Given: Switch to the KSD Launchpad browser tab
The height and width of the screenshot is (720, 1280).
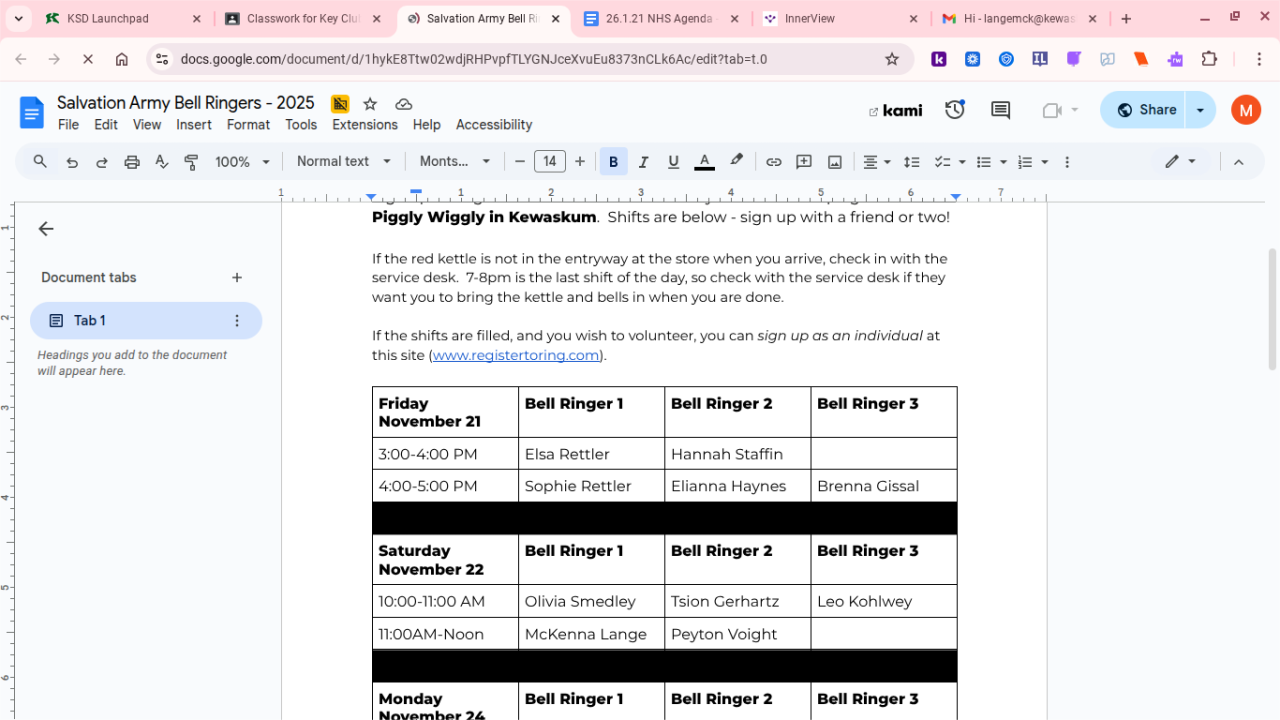Looking at the screenshot, I should click(120, 19).
